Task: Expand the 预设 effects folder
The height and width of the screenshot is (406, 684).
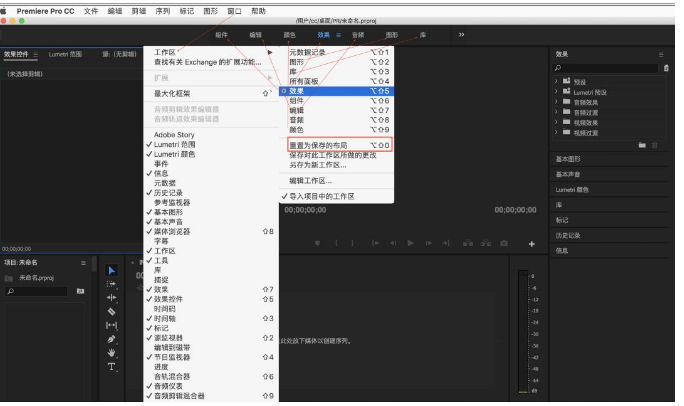Action: point(556,81)
